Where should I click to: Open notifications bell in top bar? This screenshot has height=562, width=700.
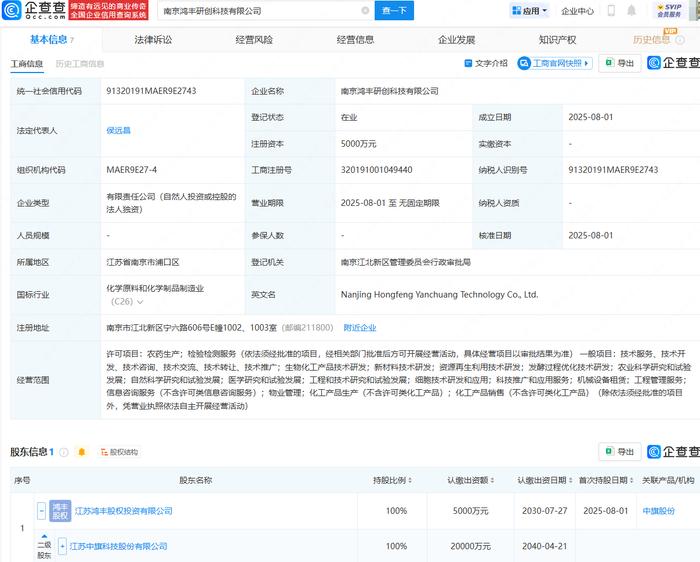pyautogui.click(x=631, y=10)
